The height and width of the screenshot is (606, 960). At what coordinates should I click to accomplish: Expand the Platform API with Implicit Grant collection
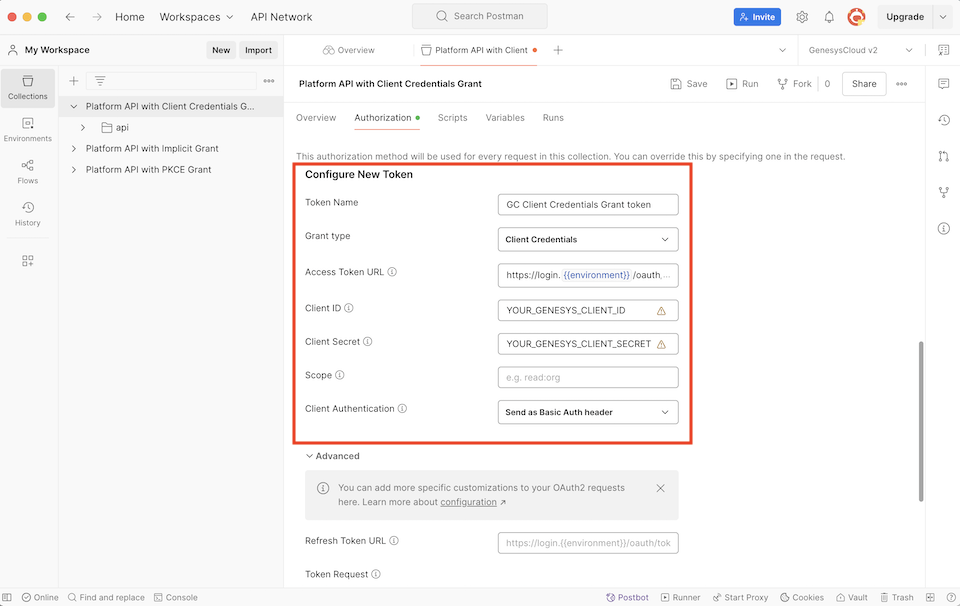coord(72,149)
